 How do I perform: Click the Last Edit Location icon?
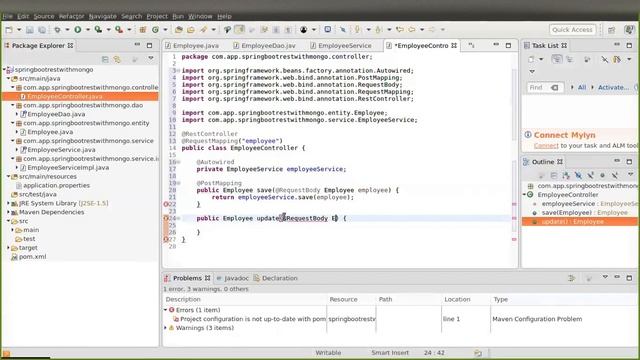pyautogui.click(x=400, y=29)
